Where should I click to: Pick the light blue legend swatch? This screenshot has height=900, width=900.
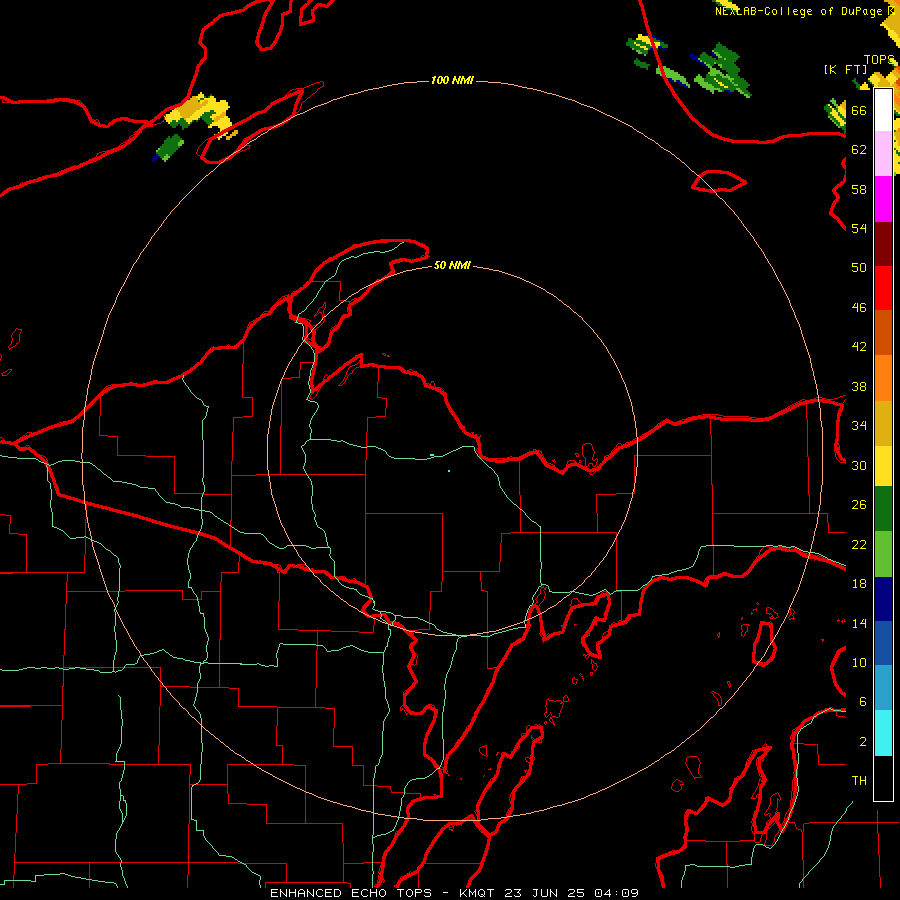[x=883, y=688]
